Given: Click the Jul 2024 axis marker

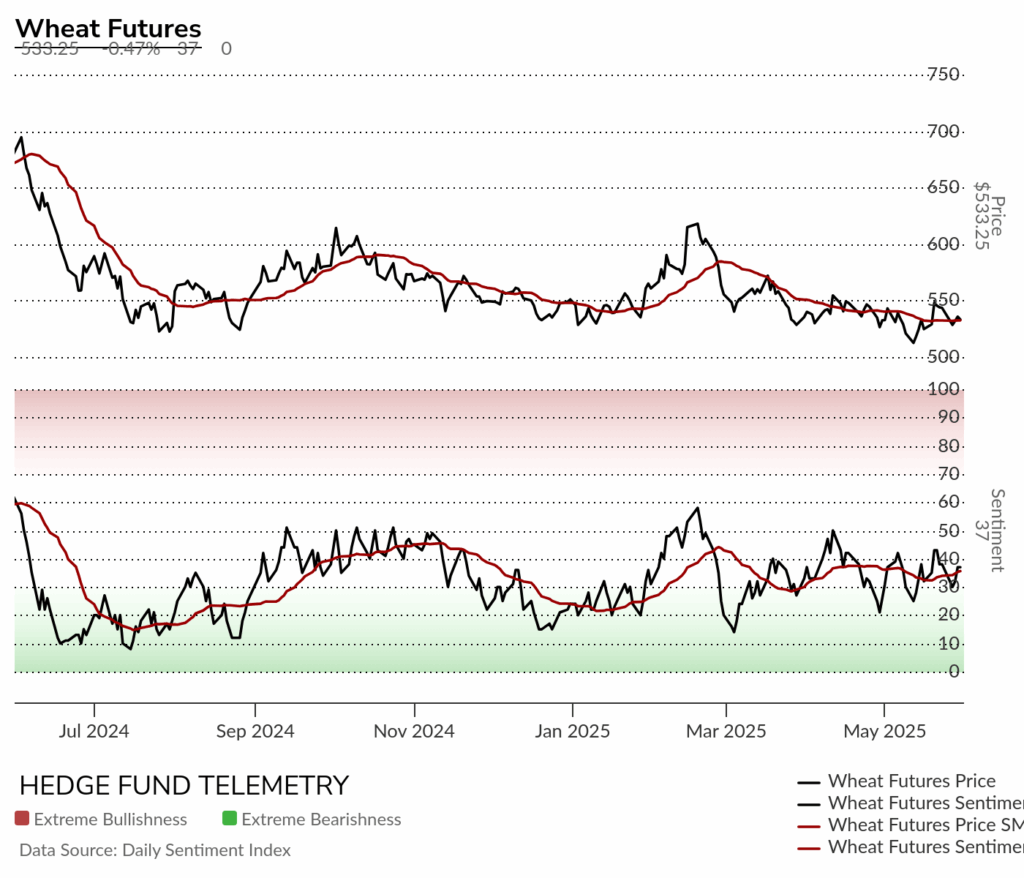Looking at the screenshot, I should (x=94, y=730).
